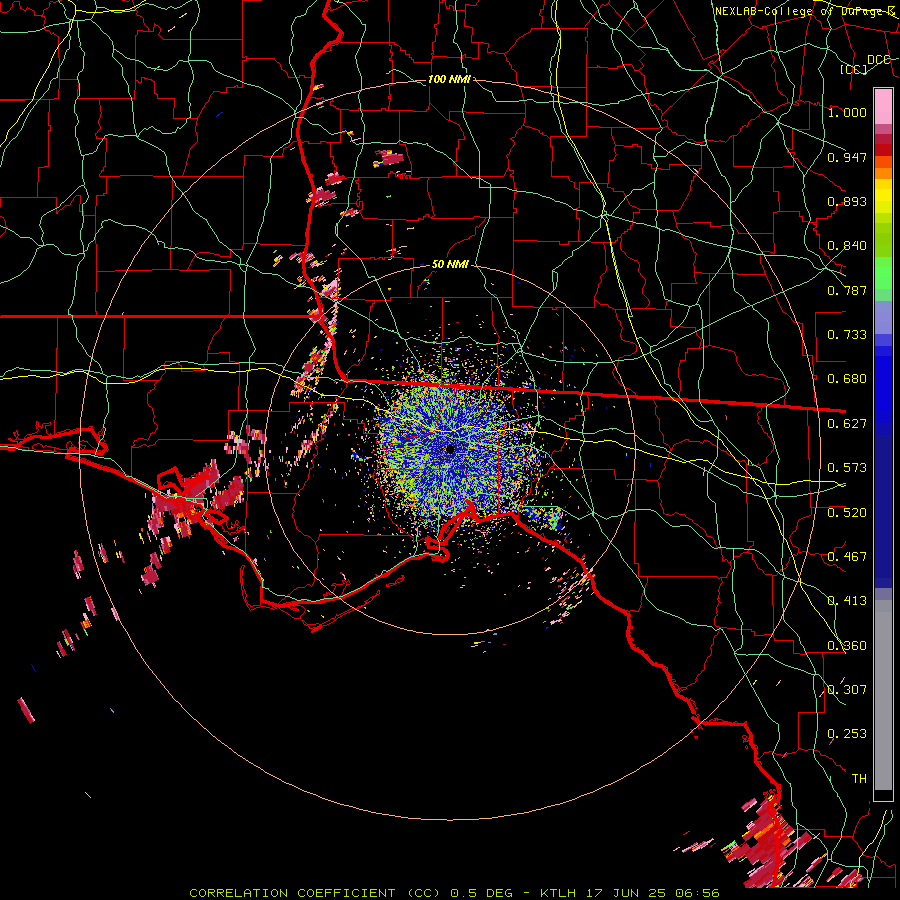Viewport: 900px width, 900px height.
Task: Select the 0.573 scale value
Action: click(x=847, y=468)
